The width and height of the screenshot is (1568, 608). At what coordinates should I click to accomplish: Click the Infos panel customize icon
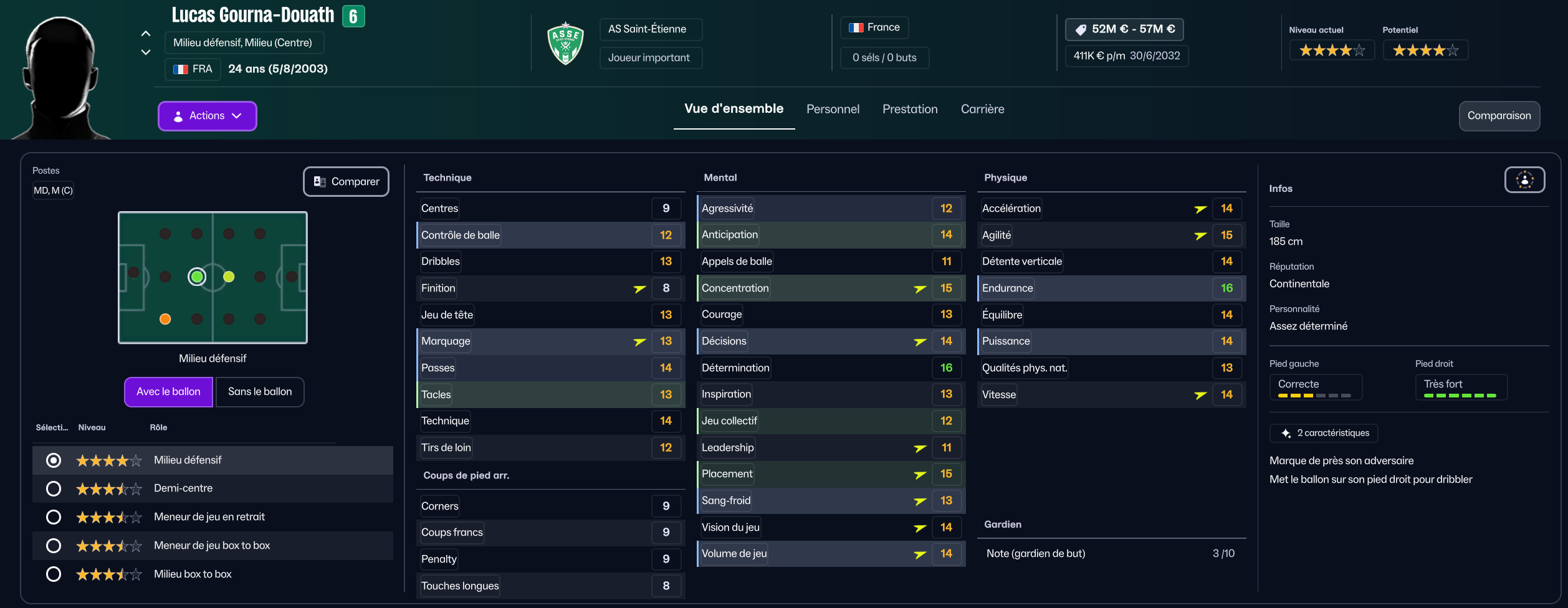click(1524, 180)
